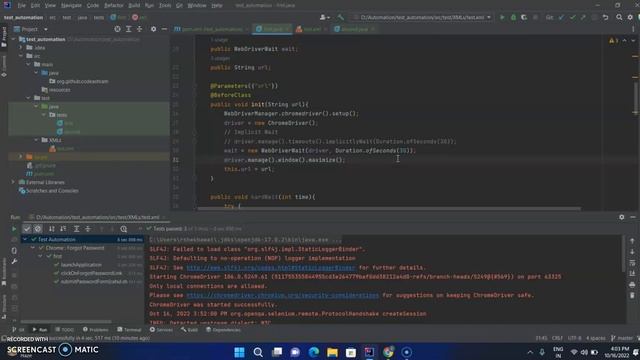Click the Build hammer icon
Viewport: 640px width, 360px height.
(340, 18)
